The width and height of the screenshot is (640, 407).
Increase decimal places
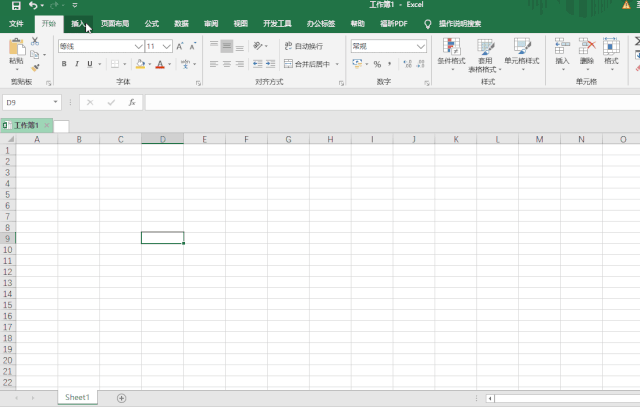[407, 64]
